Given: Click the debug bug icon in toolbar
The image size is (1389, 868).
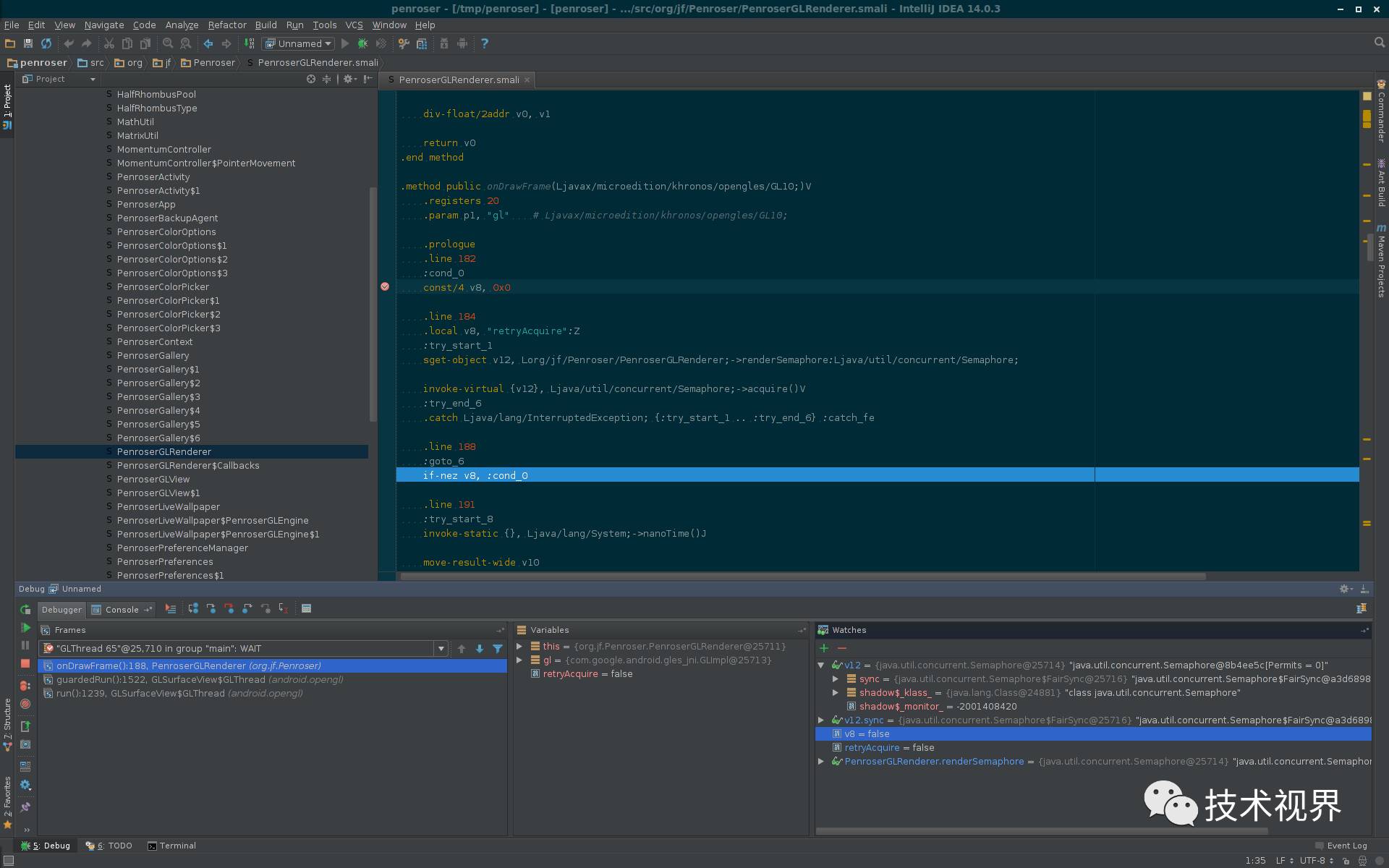Looking at the screenshot, I should tap(363, 43).
